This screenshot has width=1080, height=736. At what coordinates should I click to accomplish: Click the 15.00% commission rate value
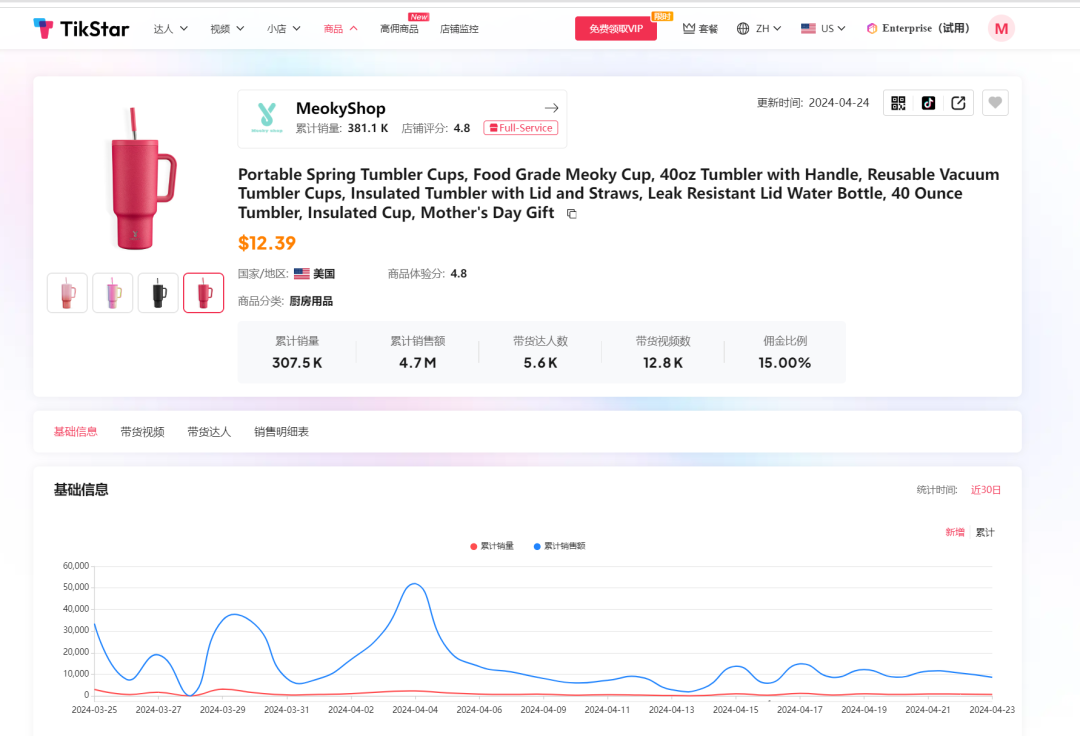point(785,363)
